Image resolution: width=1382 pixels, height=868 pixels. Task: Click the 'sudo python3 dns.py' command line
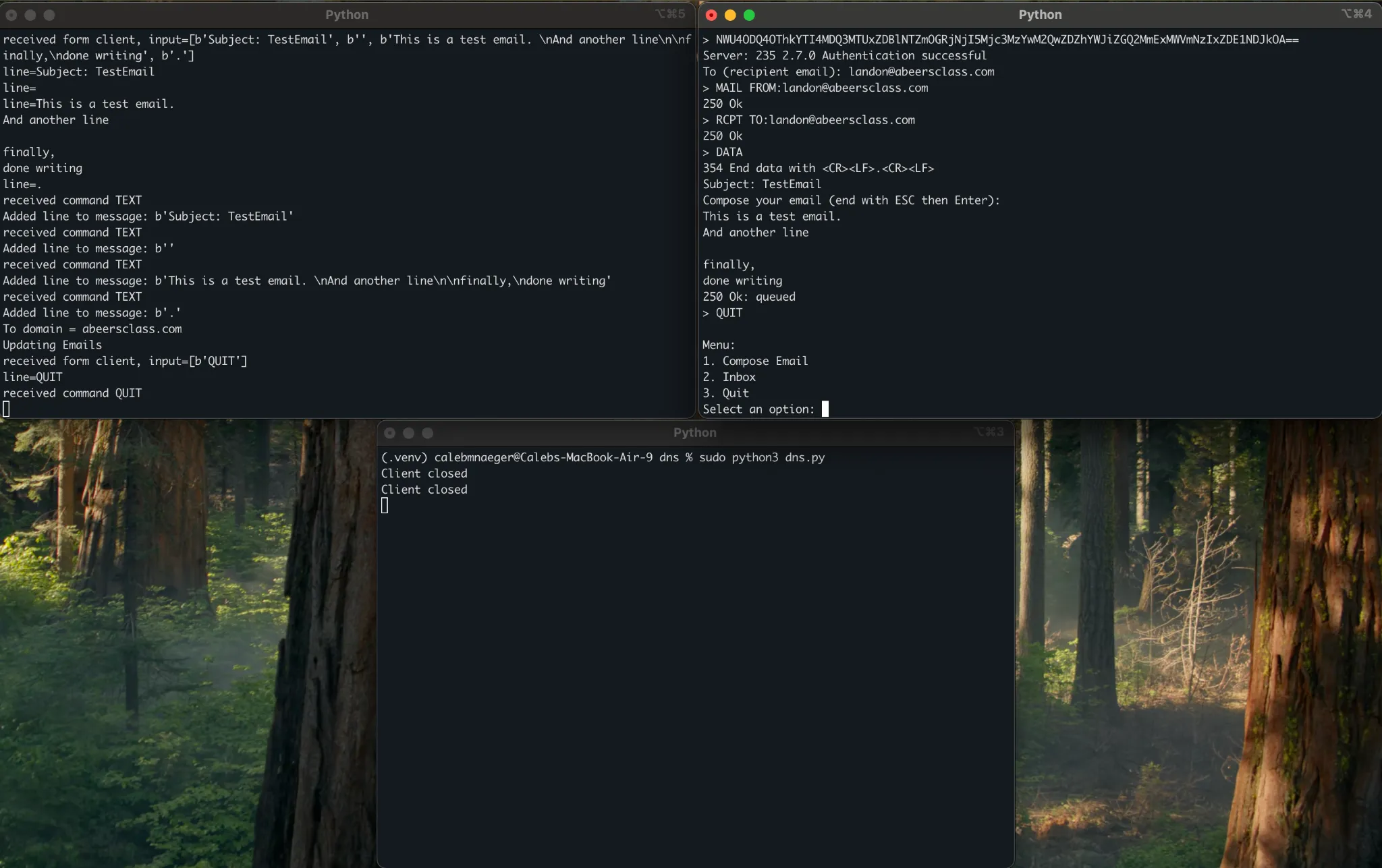point(762,457)
